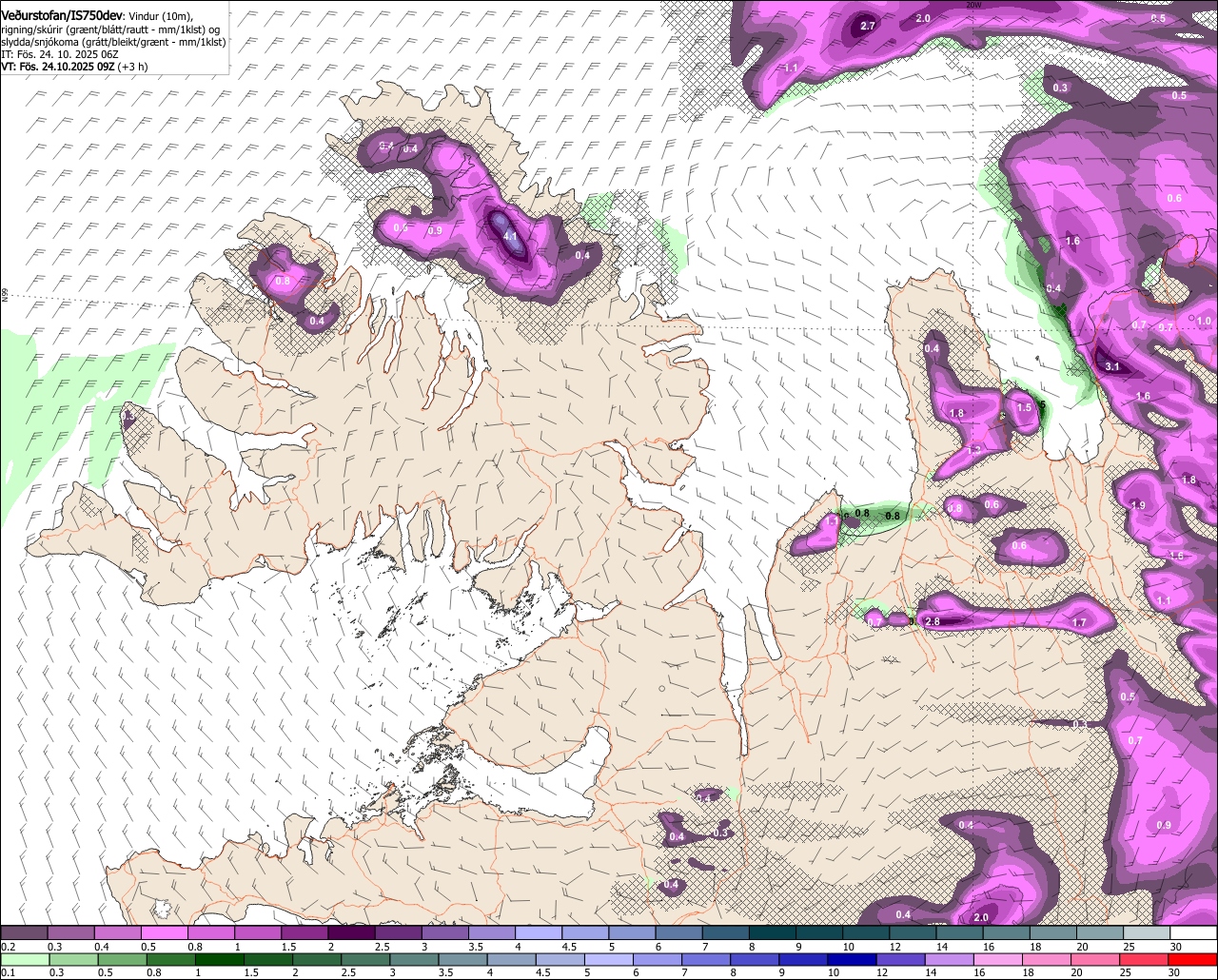Select bright pink top legend swatch 0.5 to 0.8
This screenshot has width=1218, height=980.
(164, 933)
